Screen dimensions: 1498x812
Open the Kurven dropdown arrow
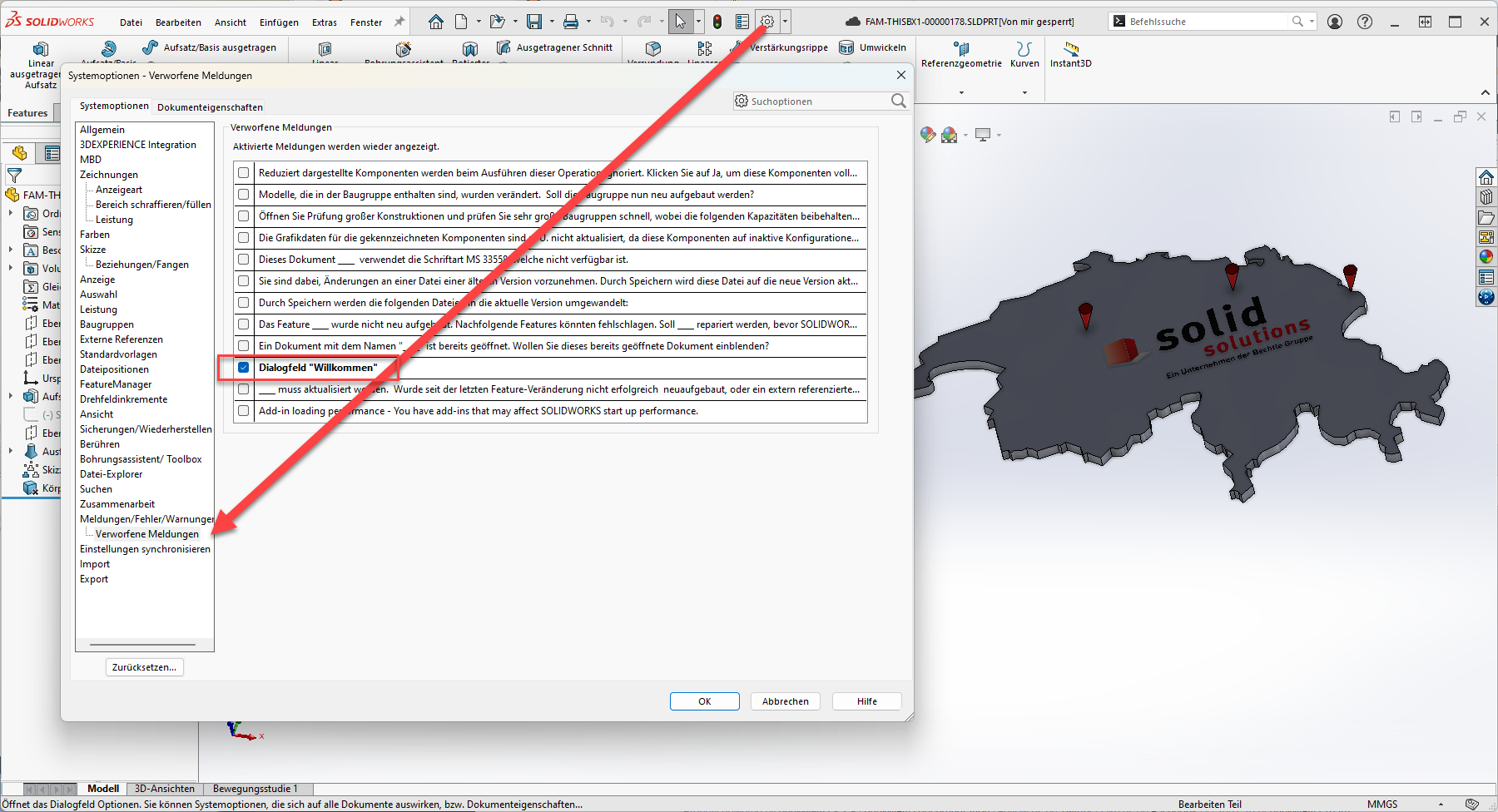pyautogui.click(x=1024, y=92)
